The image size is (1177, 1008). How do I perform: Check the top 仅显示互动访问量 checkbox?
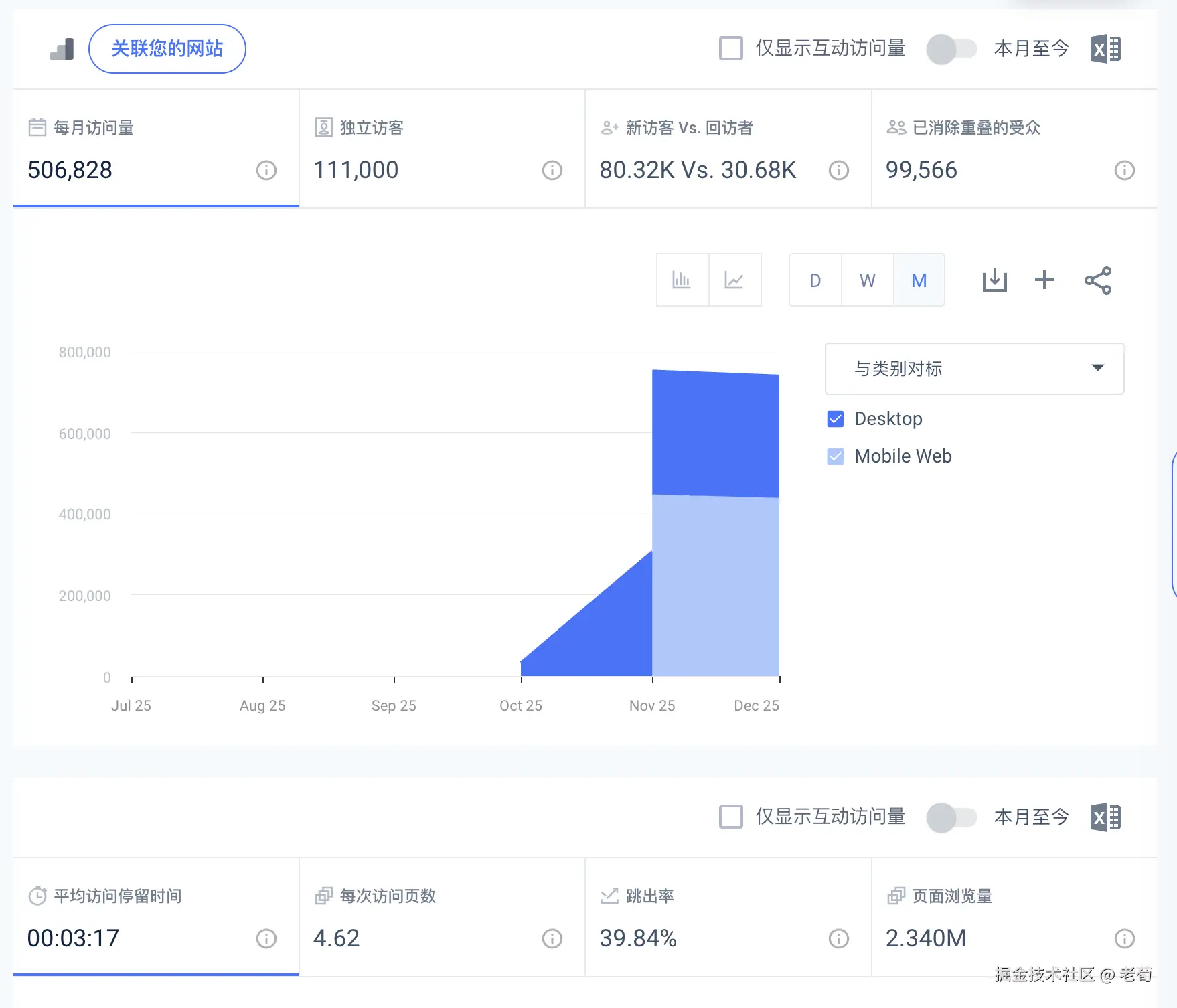click(x=730, y=48)
